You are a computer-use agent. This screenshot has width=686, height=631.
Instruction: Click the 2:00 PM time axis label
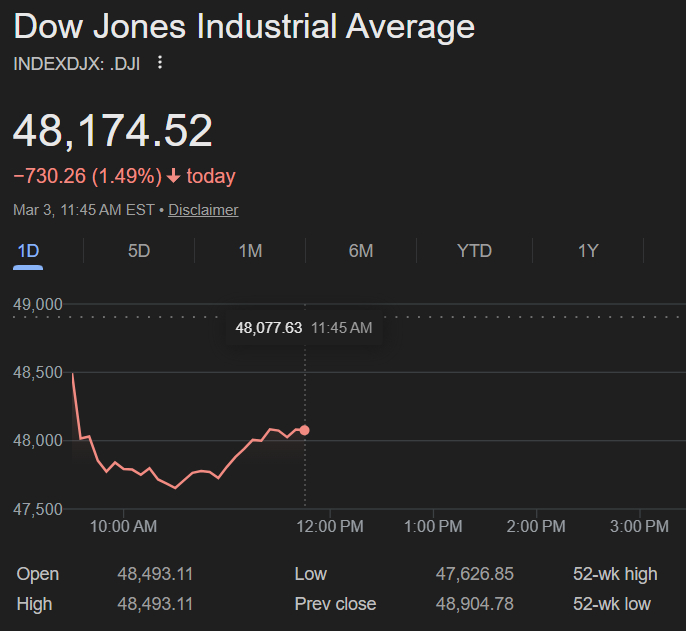click(537, 526)
